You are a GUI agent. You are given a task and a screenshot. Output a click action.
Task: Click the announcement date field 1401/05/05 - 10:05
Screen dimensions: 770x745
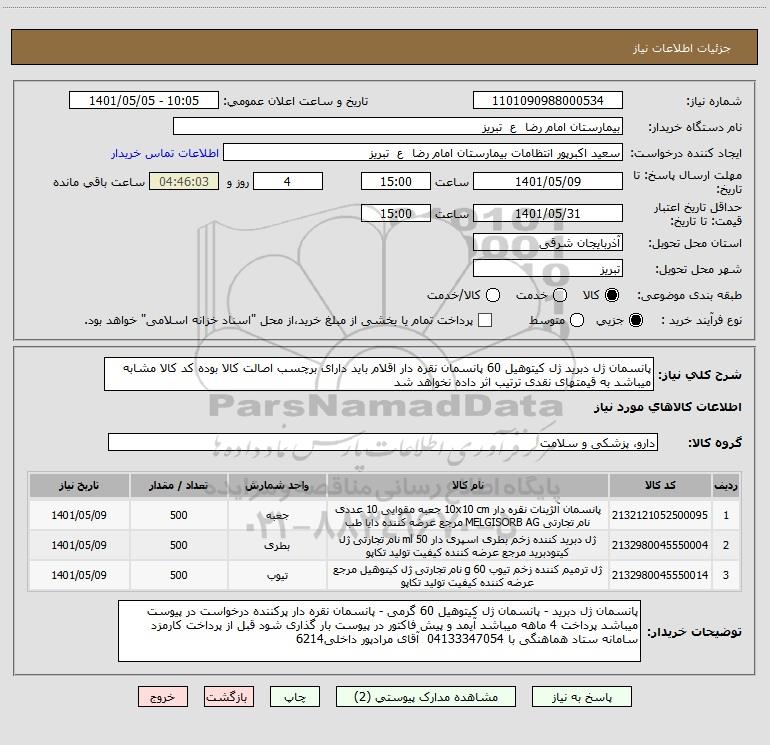(x=144, y=100)
